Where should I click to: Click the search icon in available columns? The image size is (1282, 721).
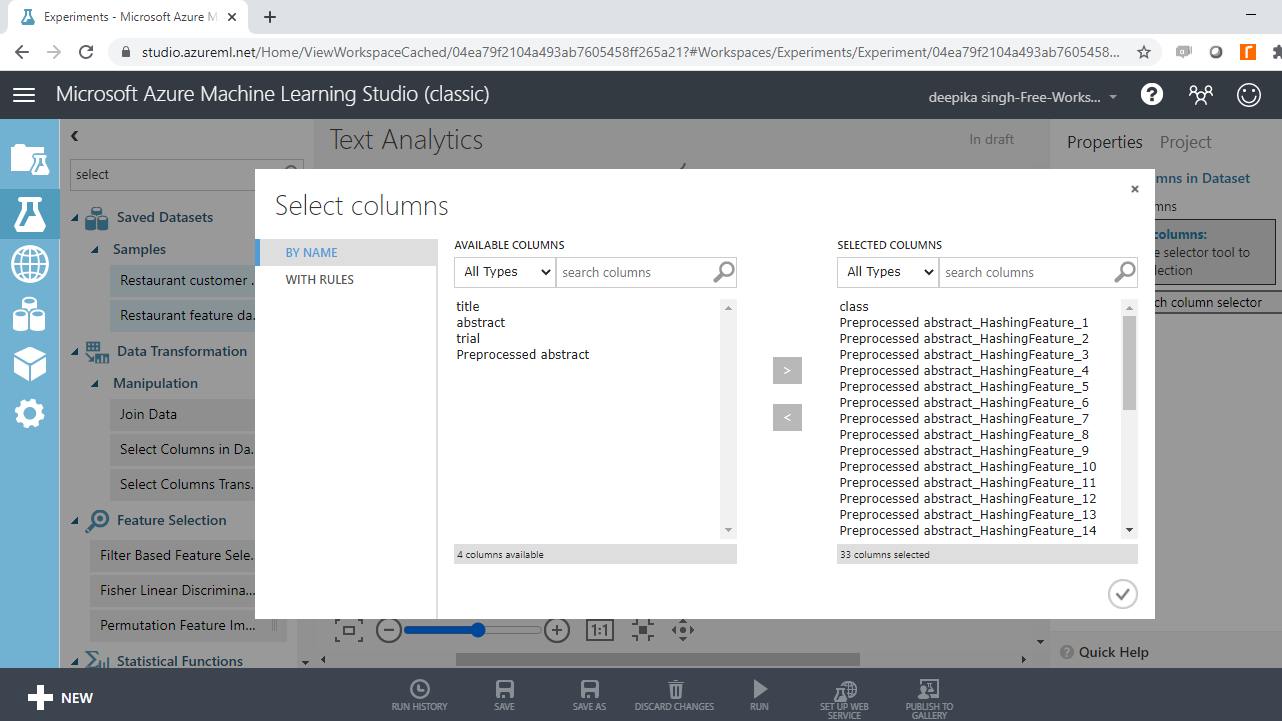pos(724,272)
